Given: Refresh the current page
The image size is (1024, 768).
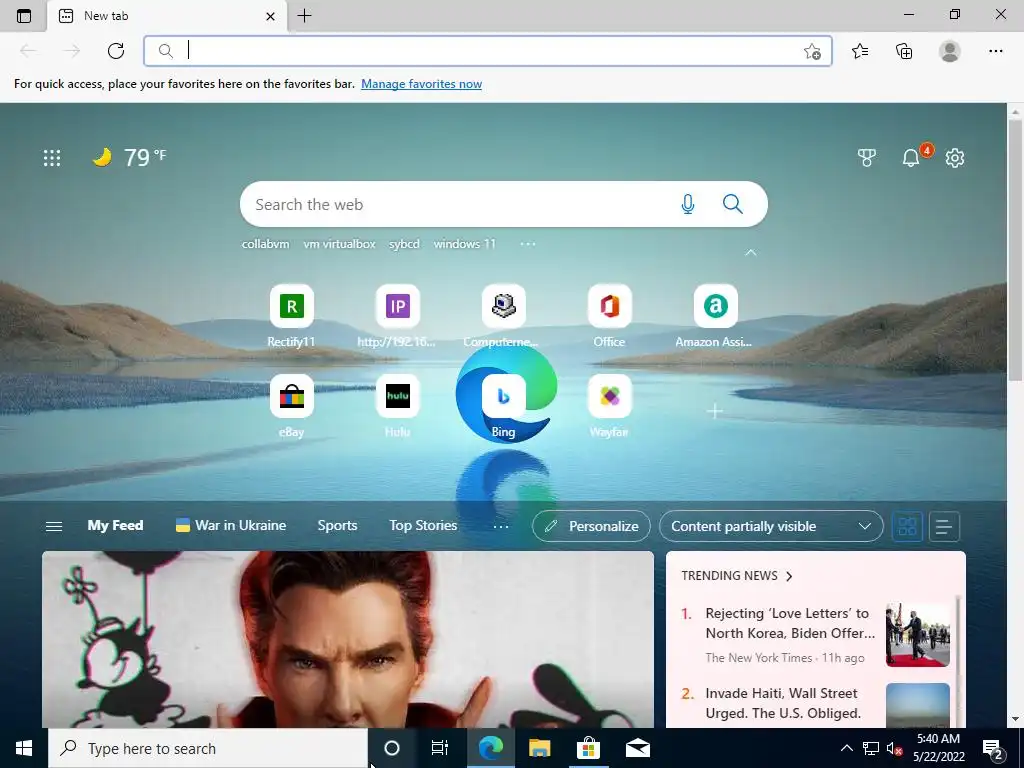Looking at the screenshot, I should (116, 51).
